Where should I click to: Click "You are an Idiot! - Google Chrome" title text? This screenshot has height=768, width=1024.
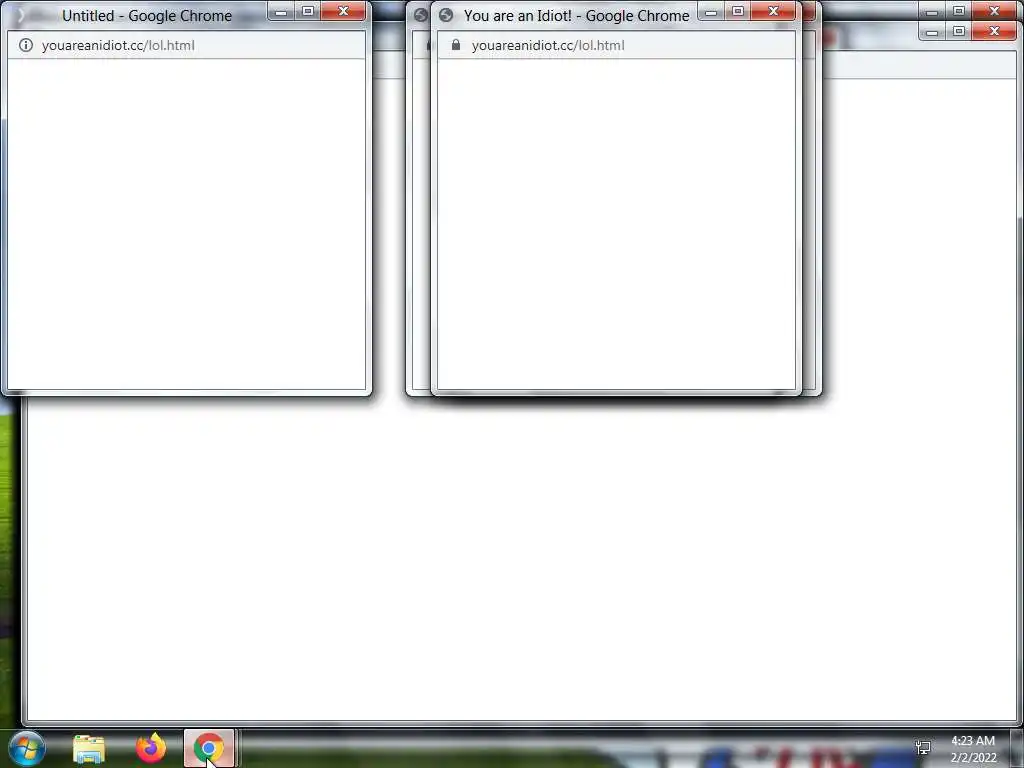[577, 16]
